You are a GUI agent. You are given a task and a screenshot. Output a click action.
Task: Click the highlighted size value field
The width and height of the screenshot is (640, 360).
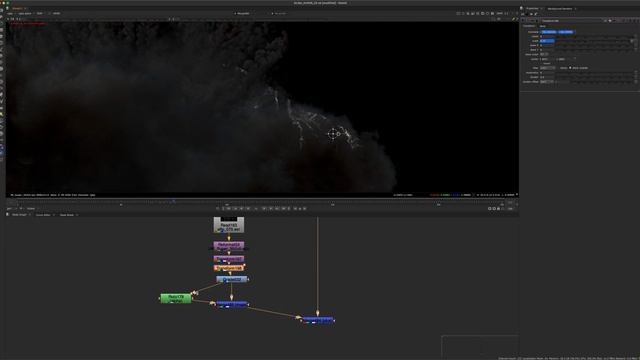coord(547,41)
